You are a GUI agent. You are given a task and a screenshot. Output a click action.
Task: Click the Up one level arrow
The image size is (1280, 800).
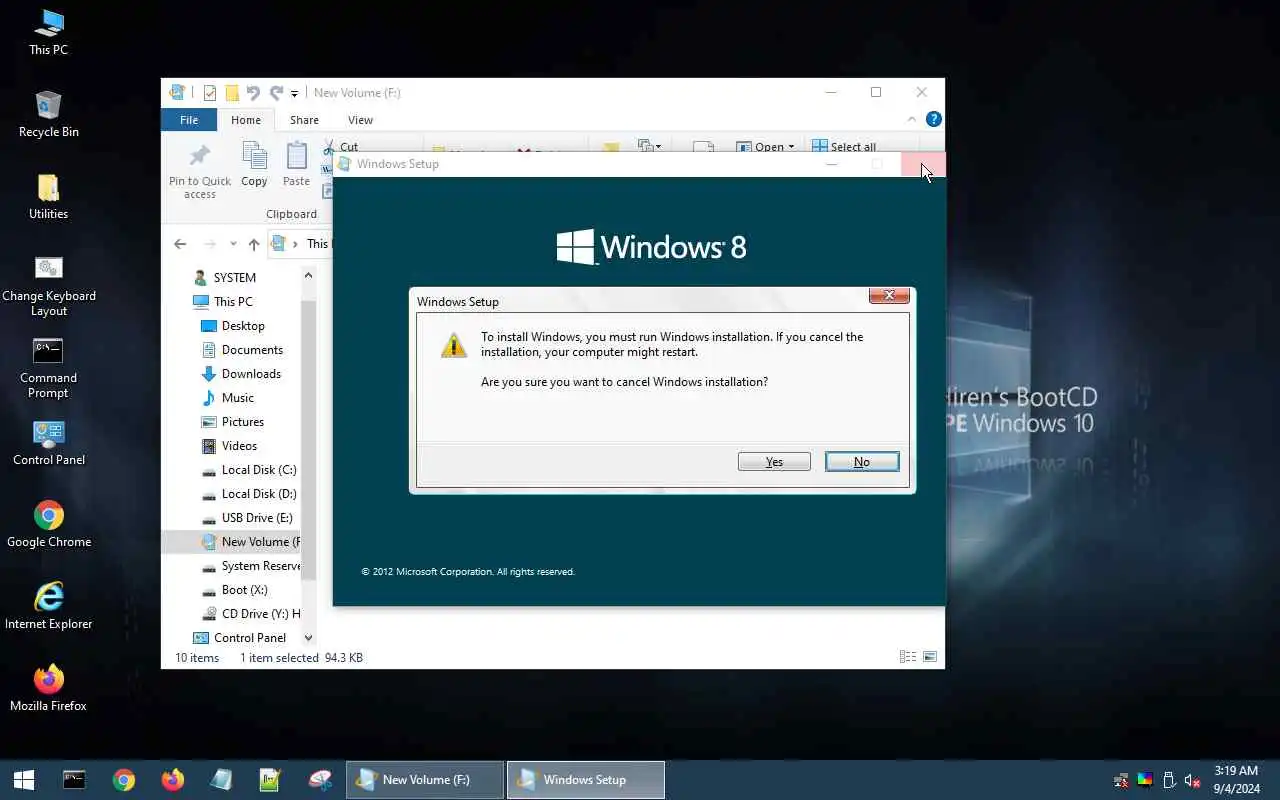pos(254,244)
